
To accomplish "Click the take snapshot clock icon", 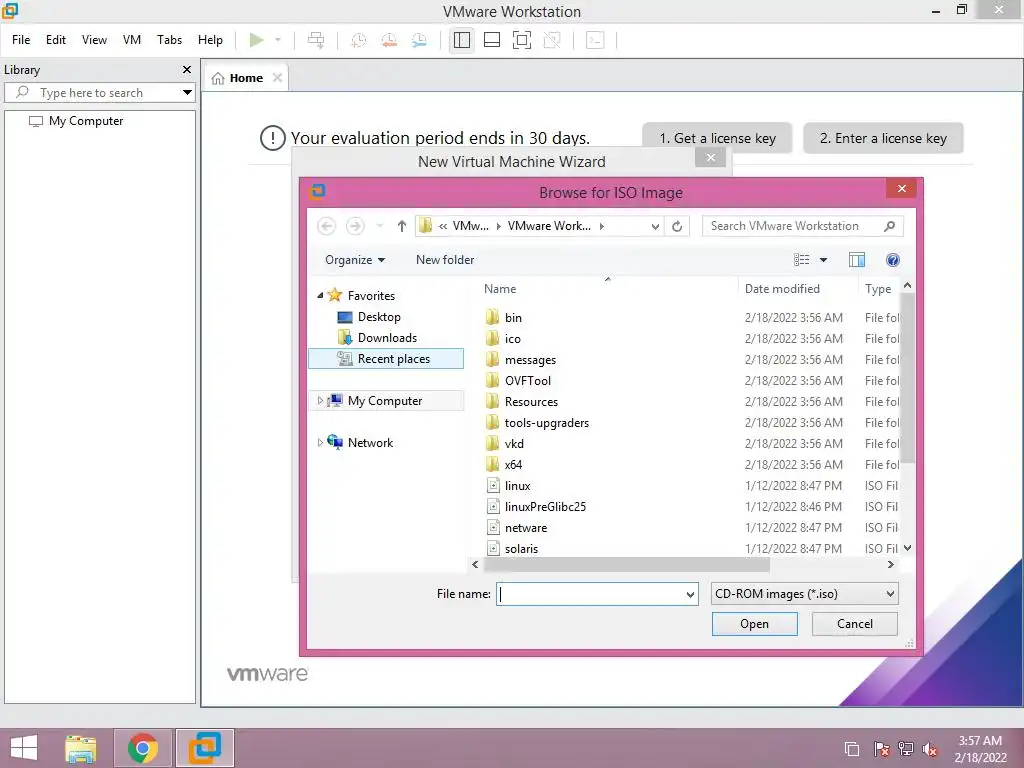I will (359, 40).
